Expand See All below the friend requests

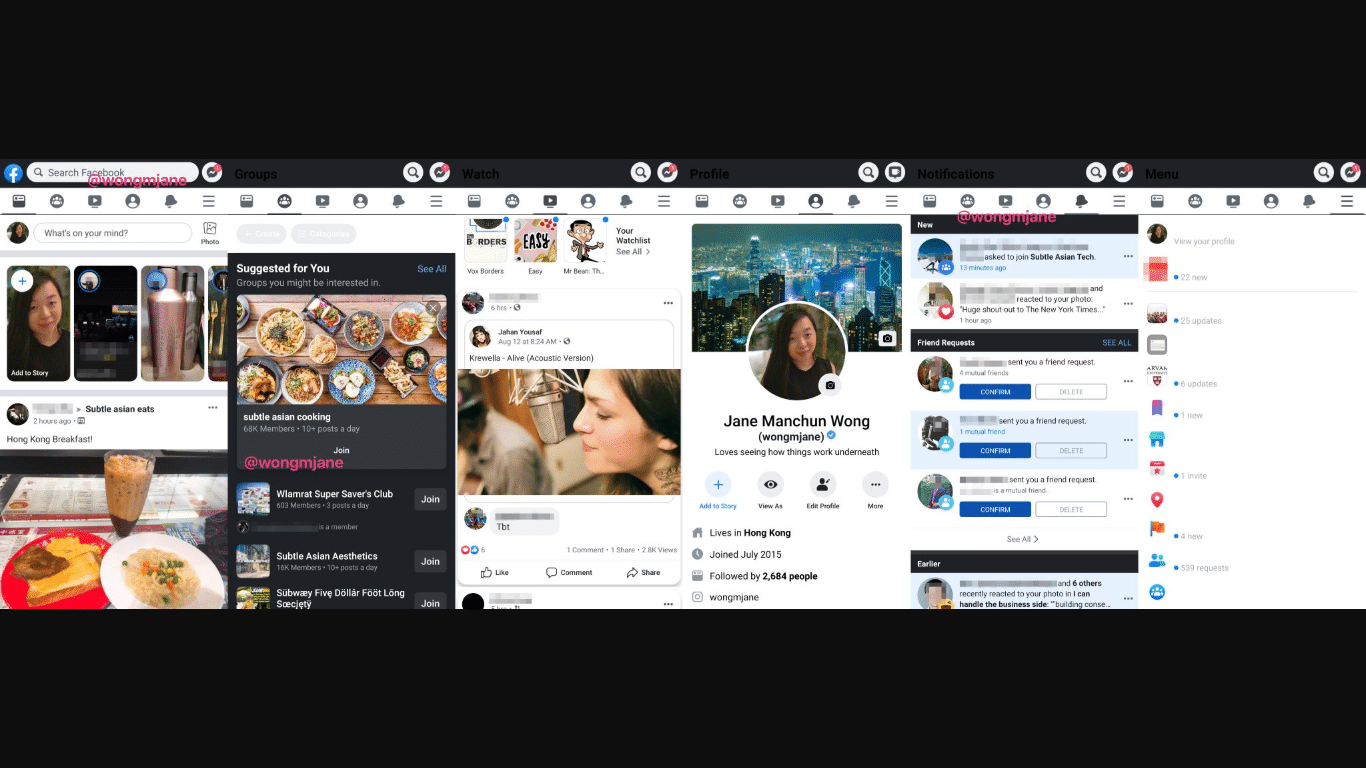1022,539
